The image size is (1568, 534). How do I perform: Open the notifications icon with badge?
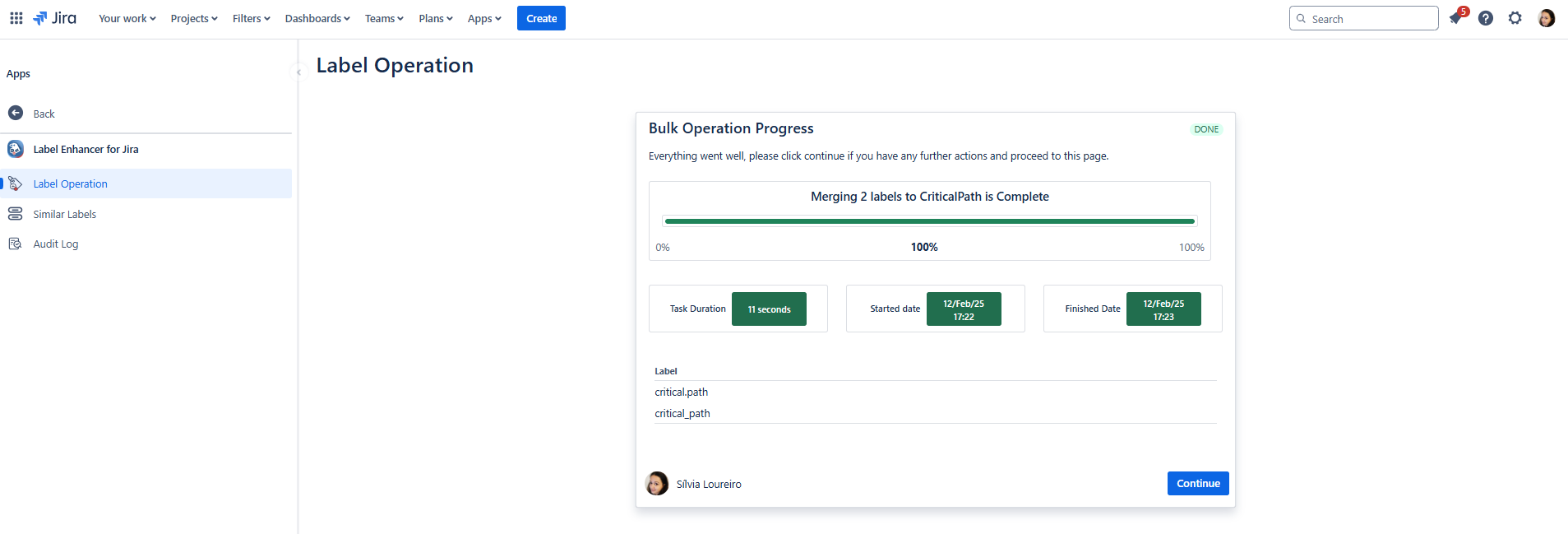[1456, 18]
